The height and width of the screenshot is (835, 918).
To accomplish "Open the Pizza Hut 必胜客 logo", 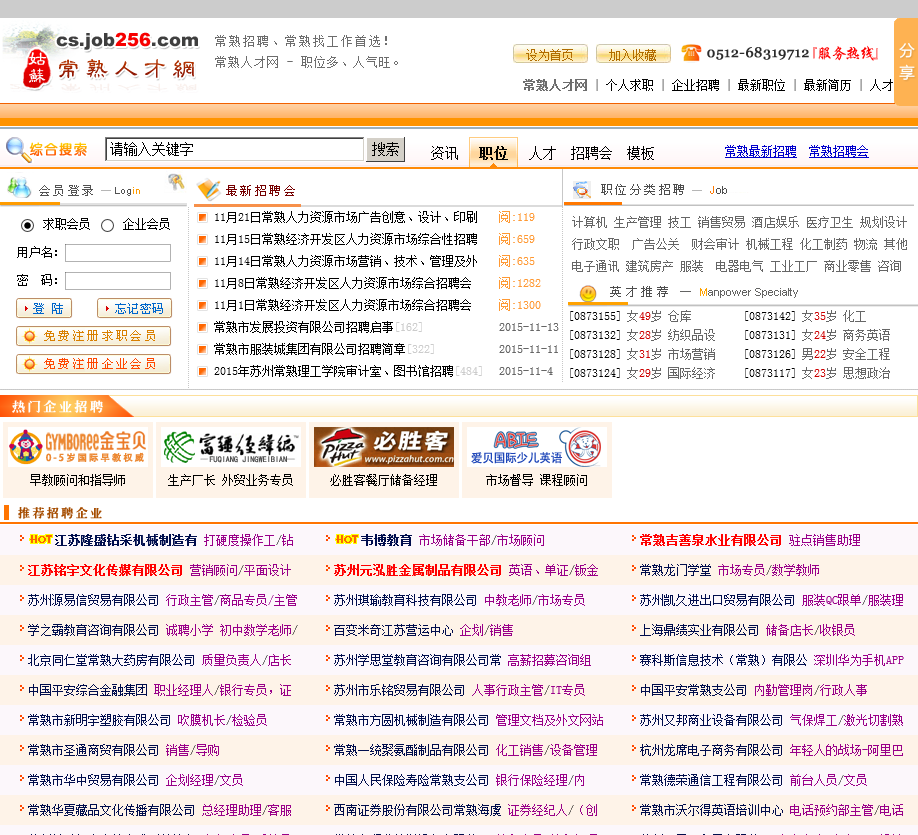I will [x=383, y=447].
